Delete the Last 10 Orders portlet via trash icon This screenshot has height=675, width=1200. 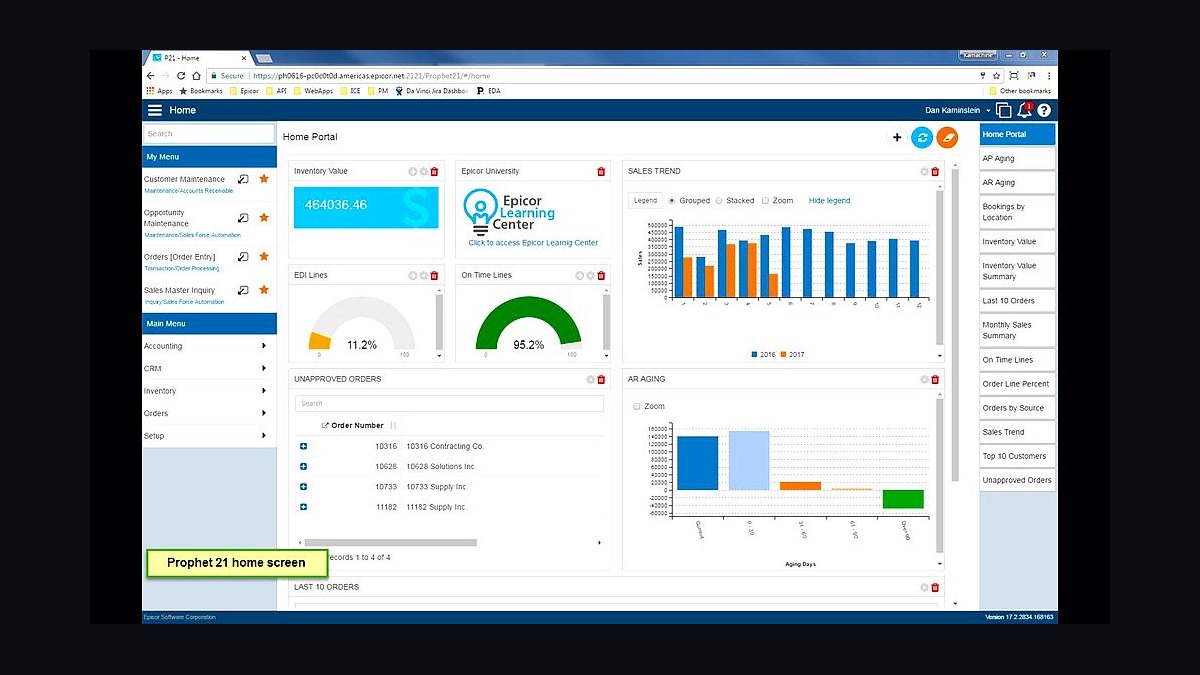(935, 587)
